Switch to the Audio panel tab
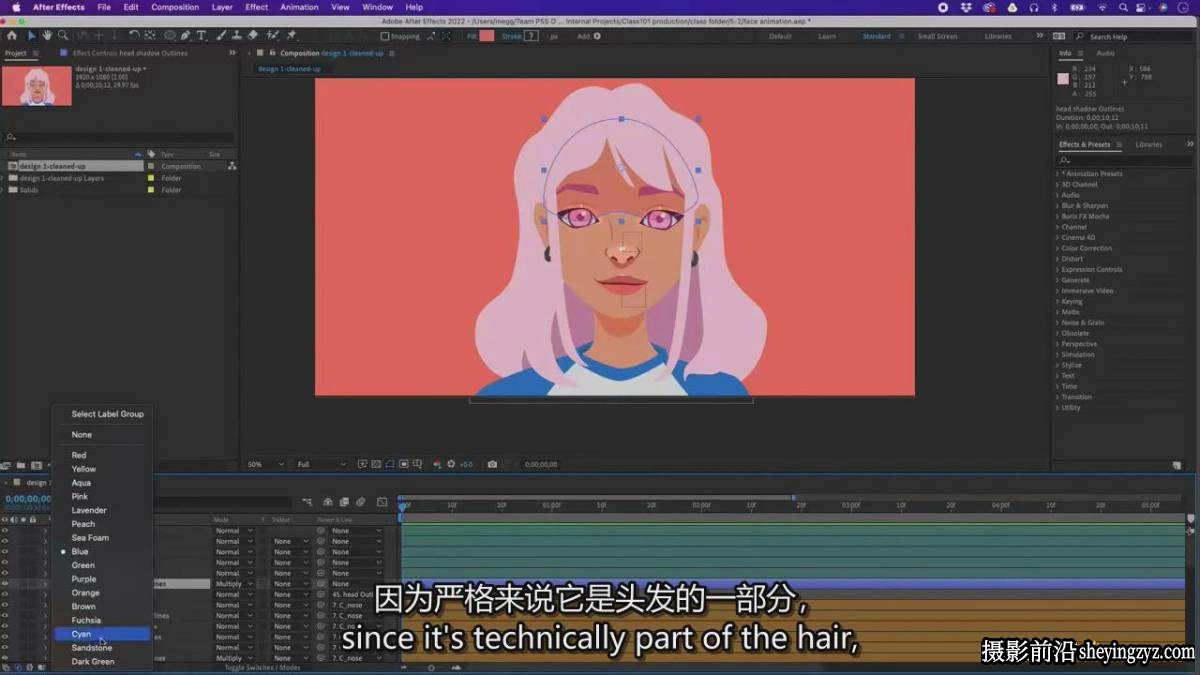 point(1105,53)
